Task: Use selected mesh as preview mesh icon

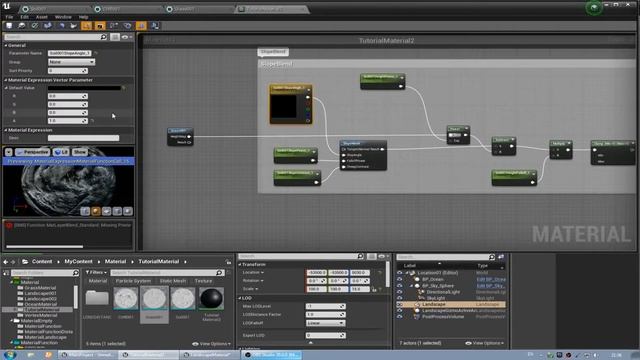Action: tap(128, 211)
